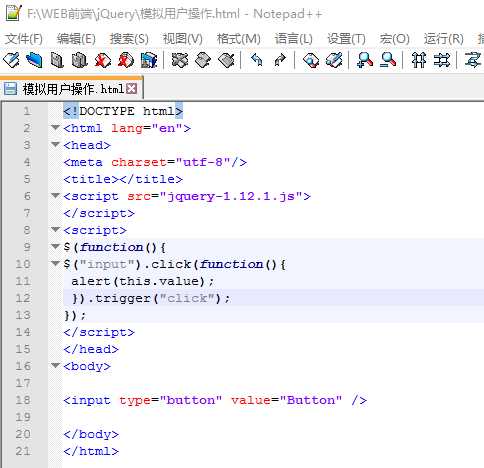
Task: Click line number 21 in margin
Action: [23, 451]
